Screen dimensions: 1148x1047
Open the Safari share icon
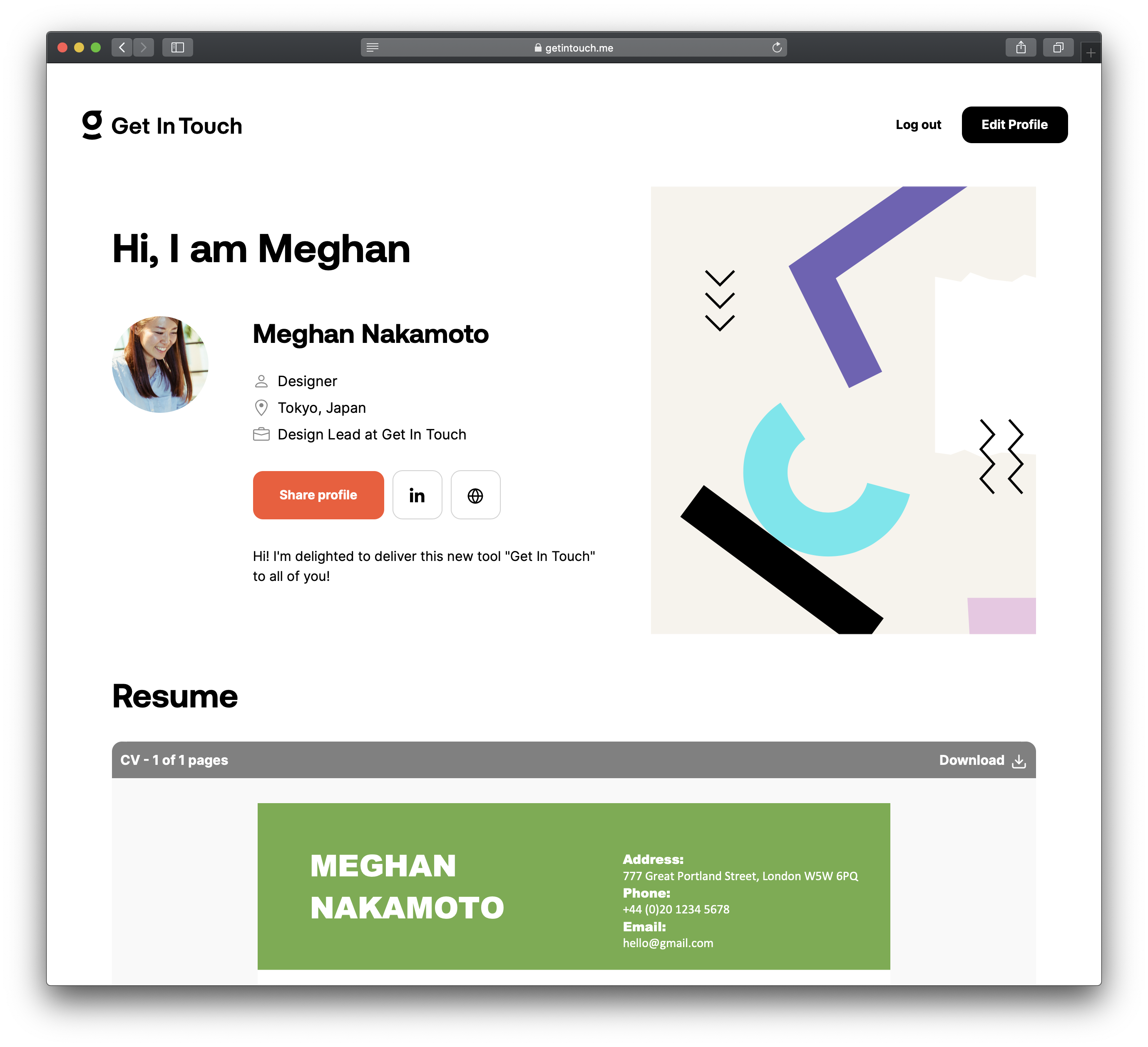(x=1021, y=47)
